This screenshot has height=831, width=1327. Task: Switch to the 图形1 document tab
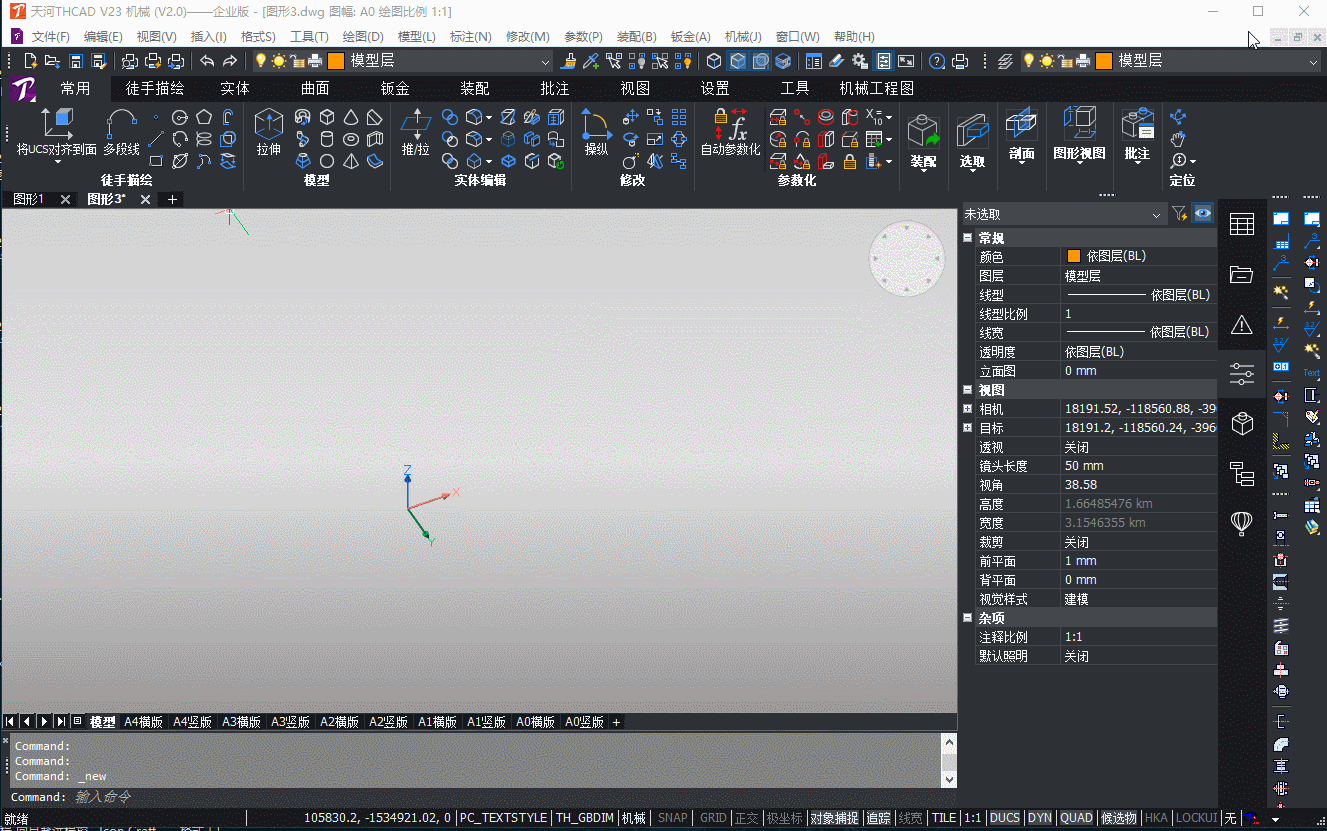click(x=28, y=199)
